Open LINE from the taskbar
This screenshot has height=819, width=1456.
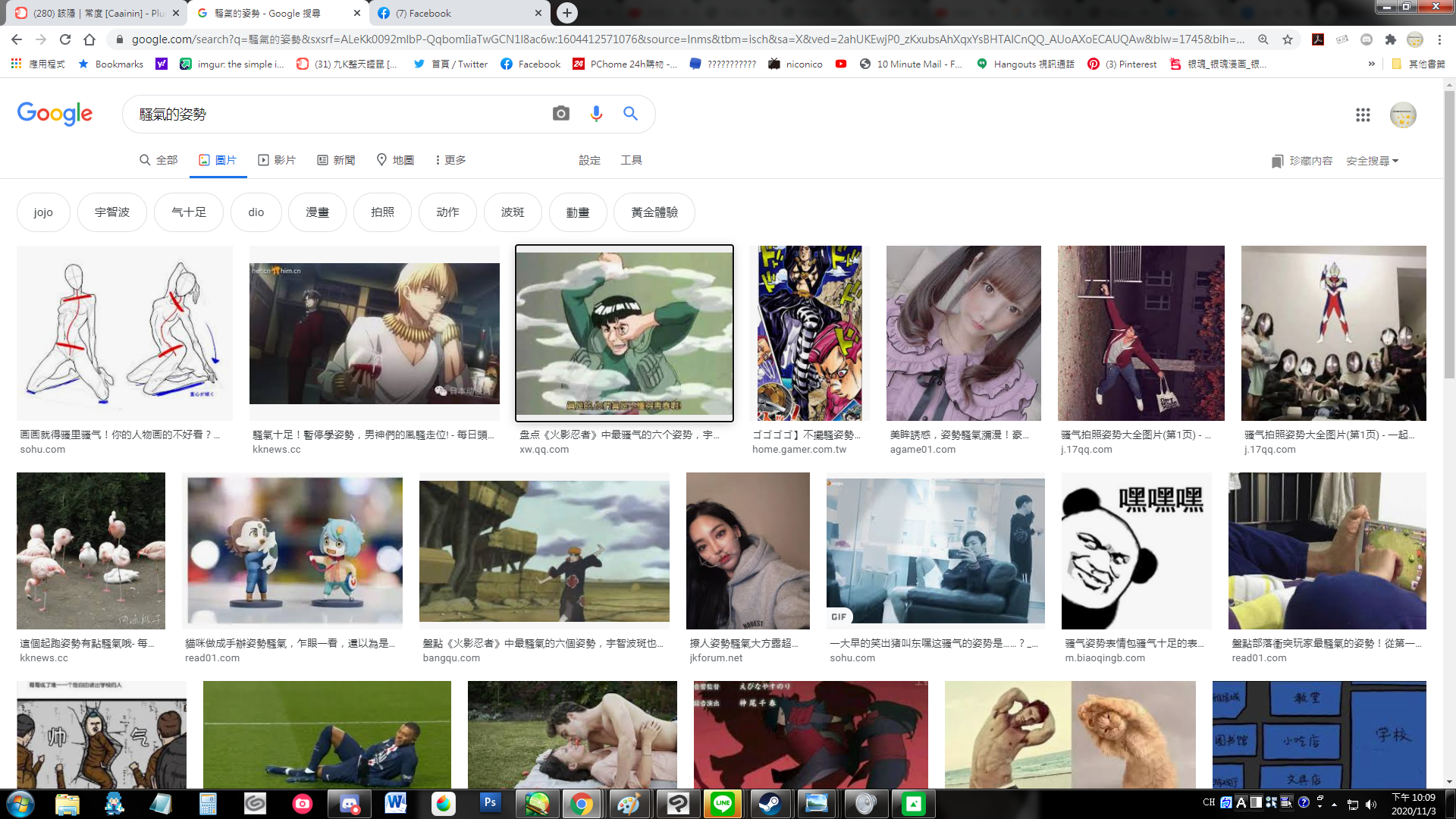click(723, 804)
